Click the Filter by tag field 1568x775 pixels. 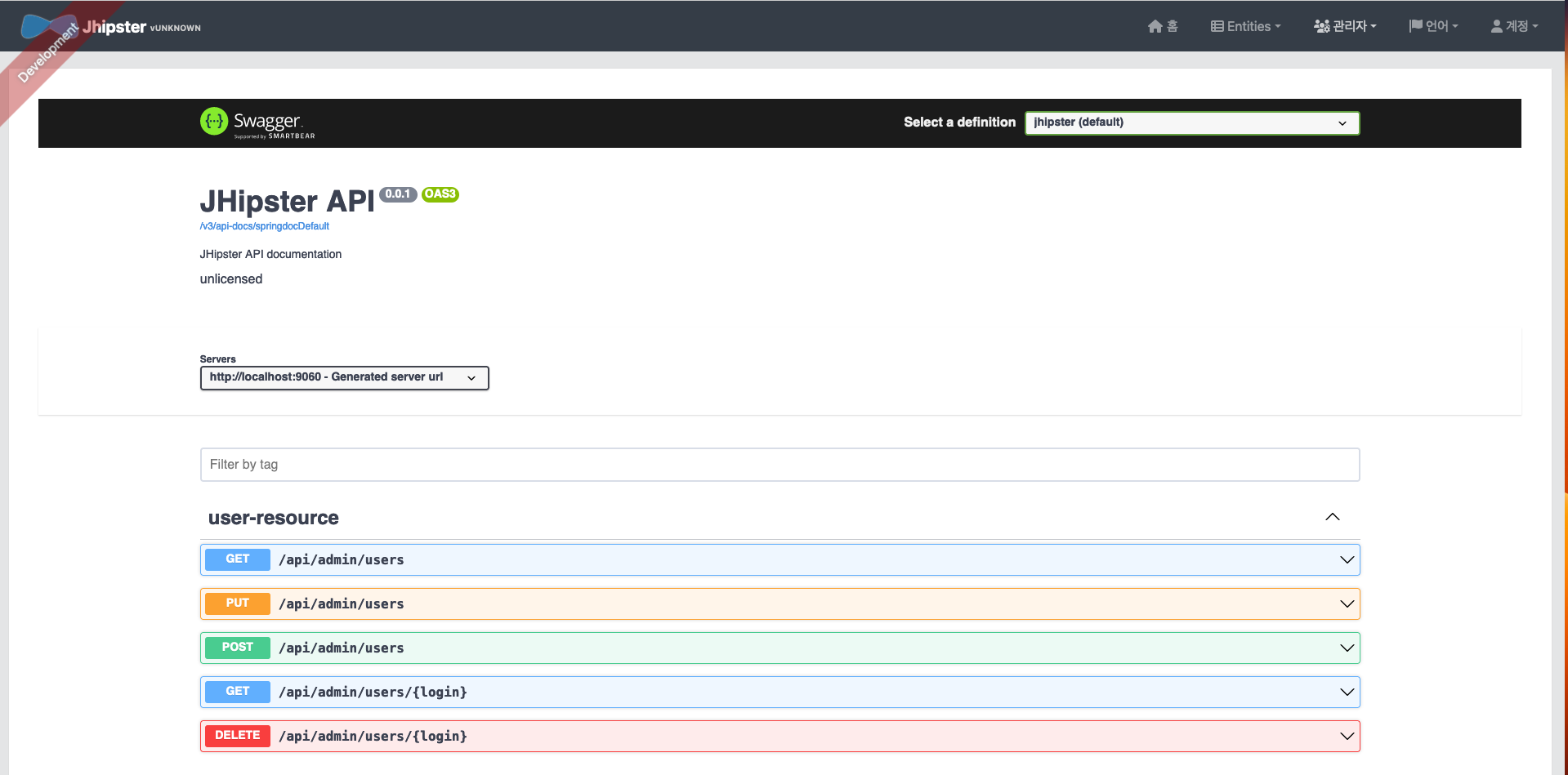[780, 465]
